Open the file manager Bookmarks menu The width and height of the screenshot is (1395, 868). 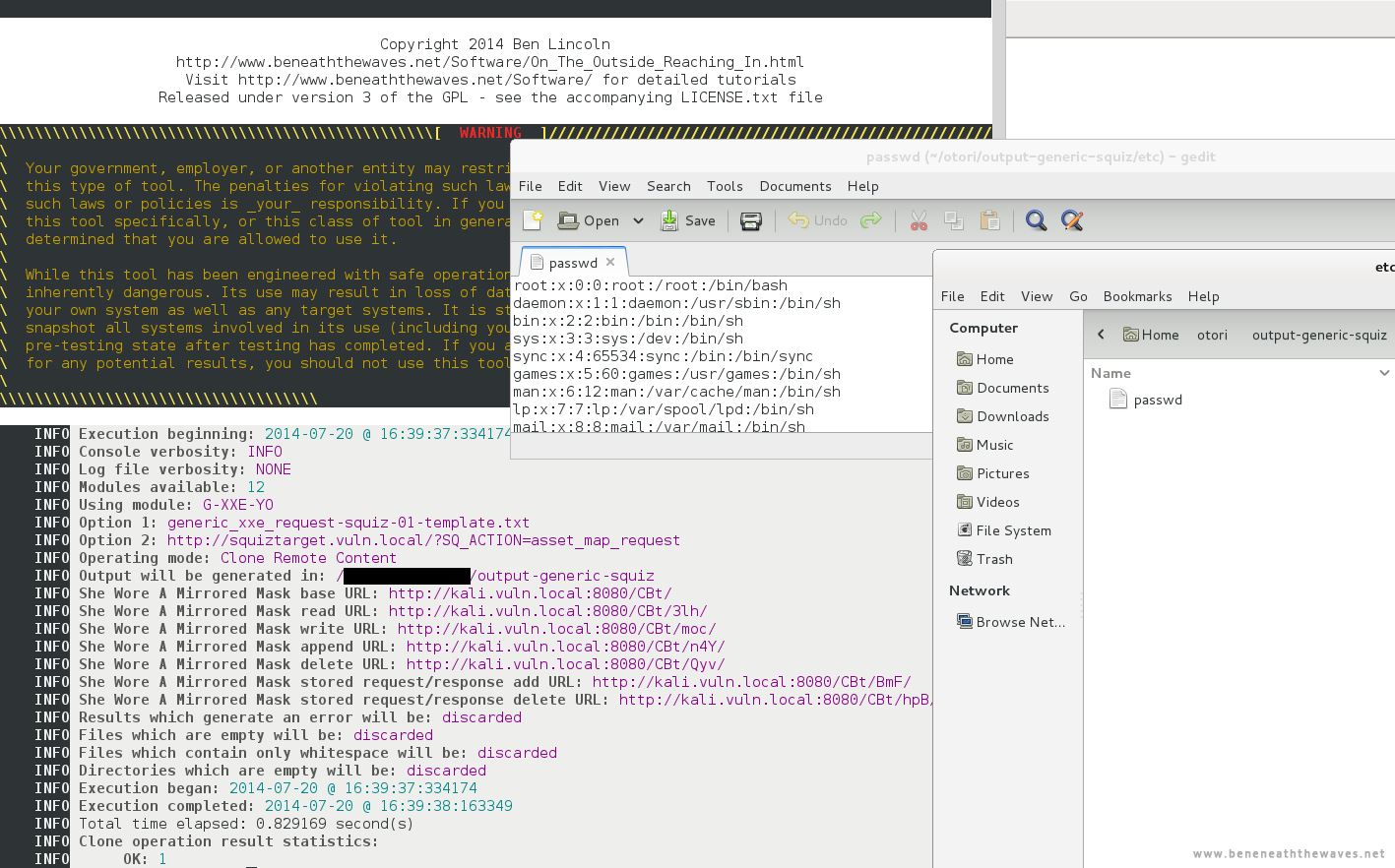(x=1137, y=296)
